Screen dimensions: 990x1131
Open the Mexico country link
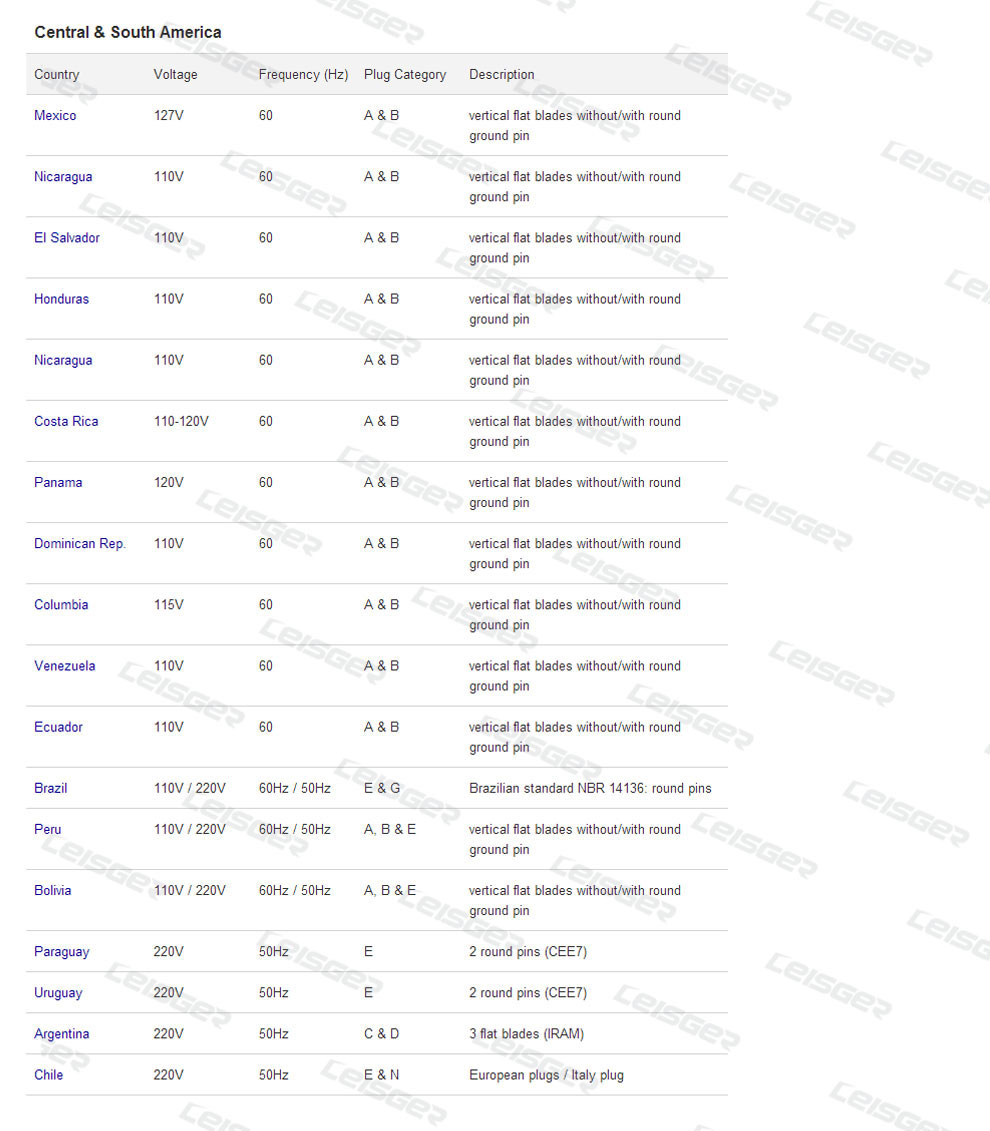click(55, 116)
